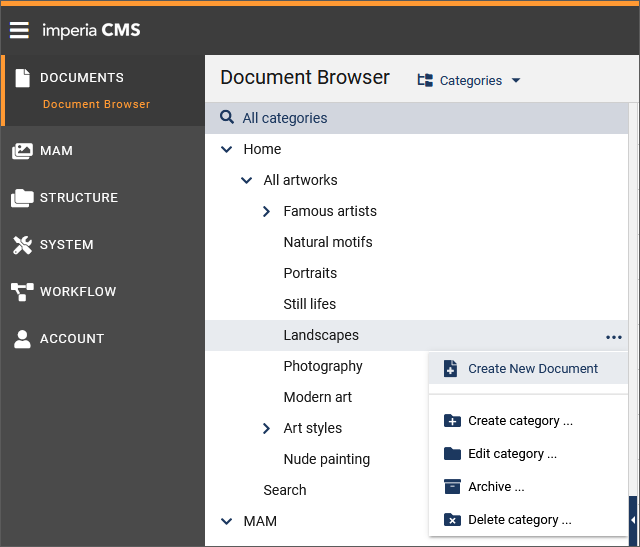Click the Archive box icon

point(452,487)
